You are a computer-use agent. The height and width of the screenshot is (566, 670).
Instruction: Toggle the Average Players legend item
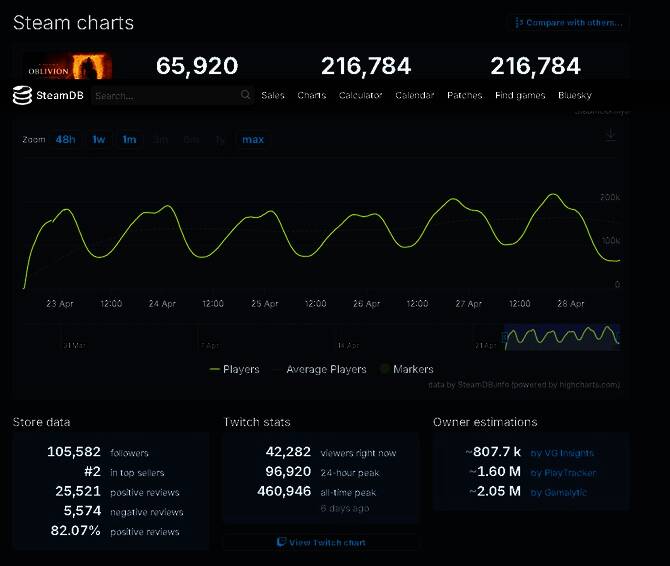[318, 369]
